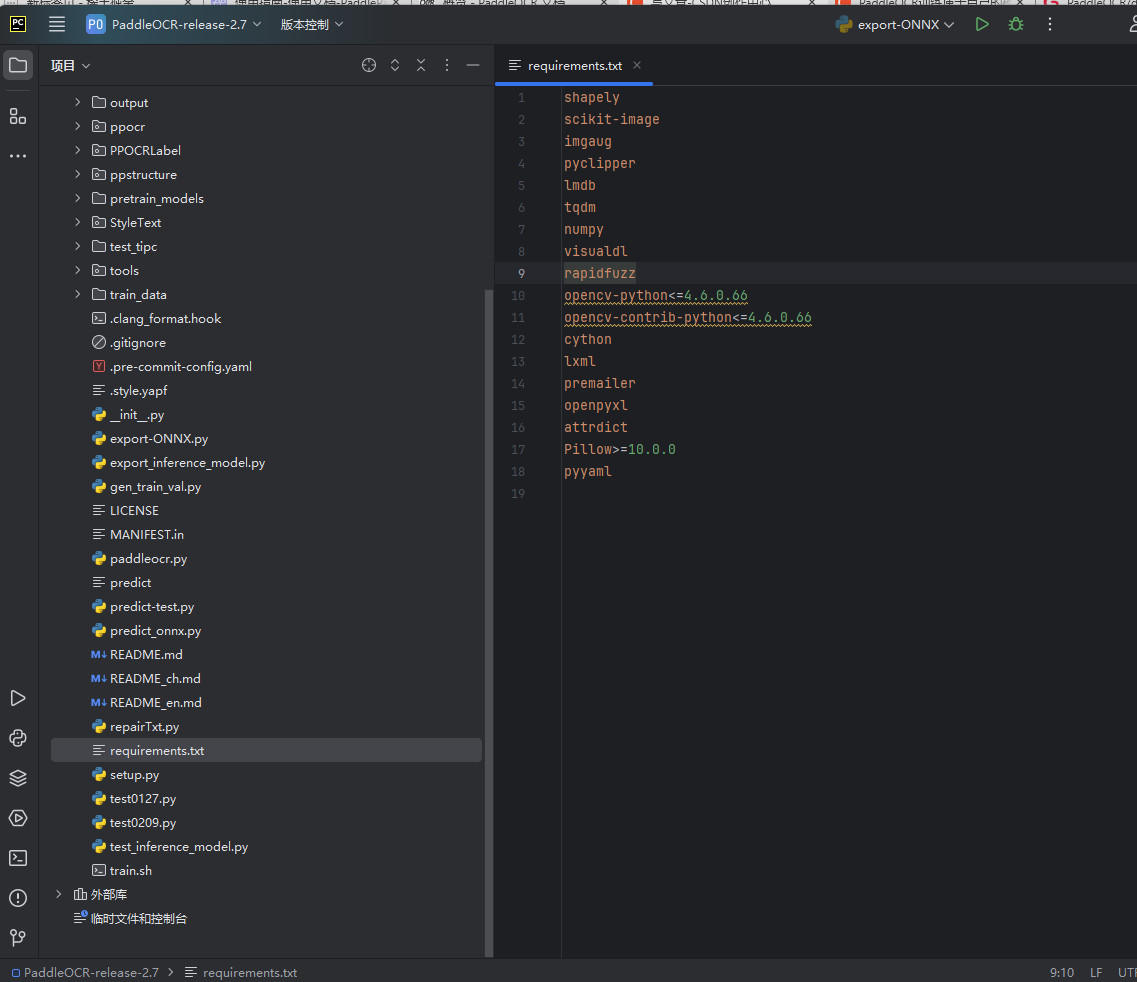
Task: Expand the output folder
Action: click(x=78, y=102)
